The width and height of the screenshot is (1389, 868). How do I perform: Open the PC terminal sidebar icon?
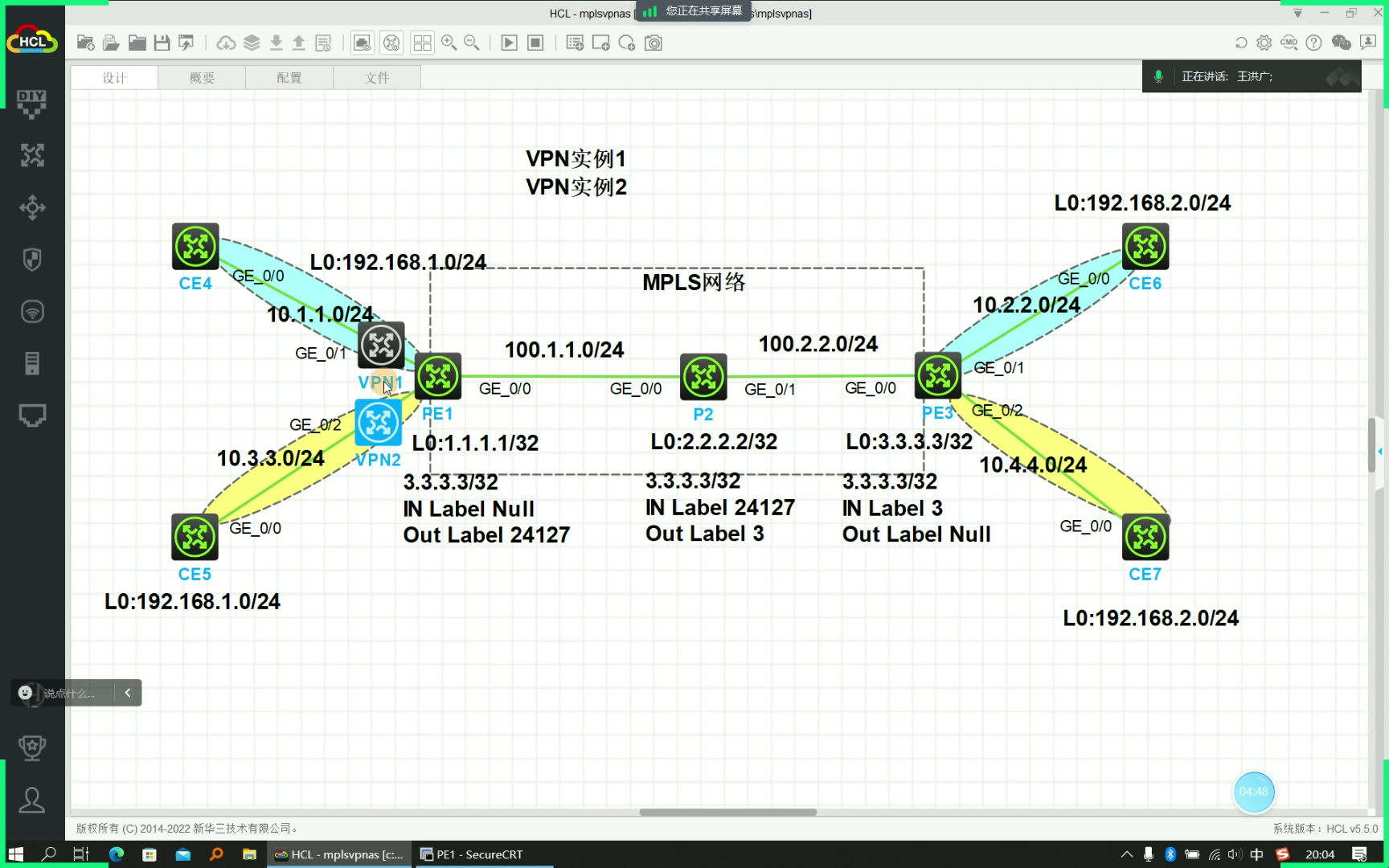(x=32, y=416)
